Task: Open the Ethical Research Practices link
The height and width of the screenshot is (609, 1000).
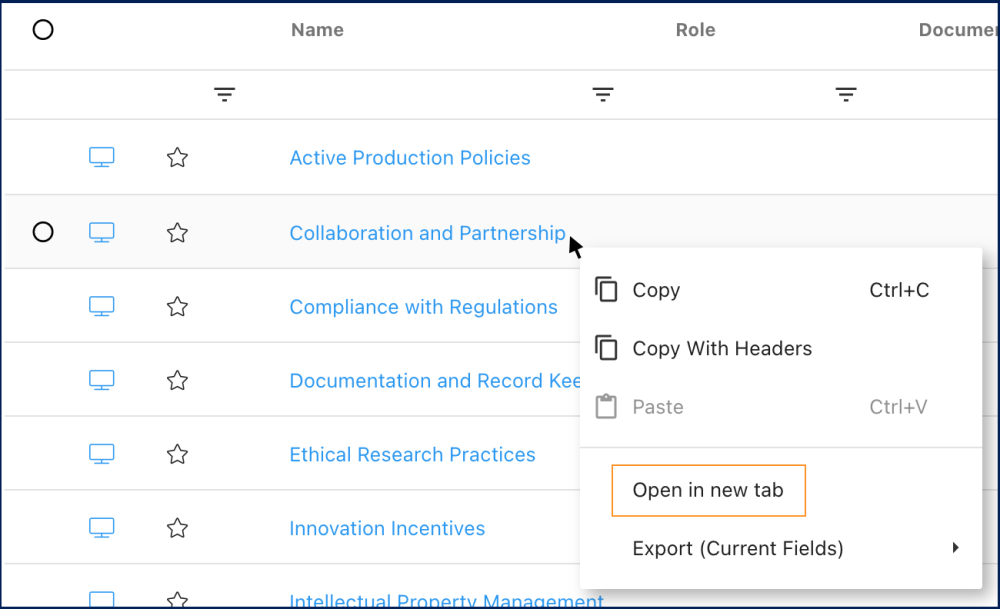Action: pos(412,455)
